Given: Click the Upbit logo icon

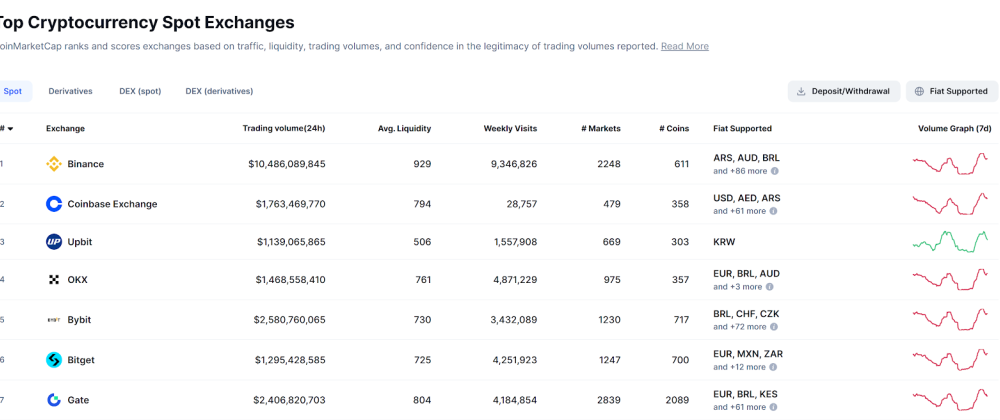Looking at the screenshot, I should (x=54, y=242).
